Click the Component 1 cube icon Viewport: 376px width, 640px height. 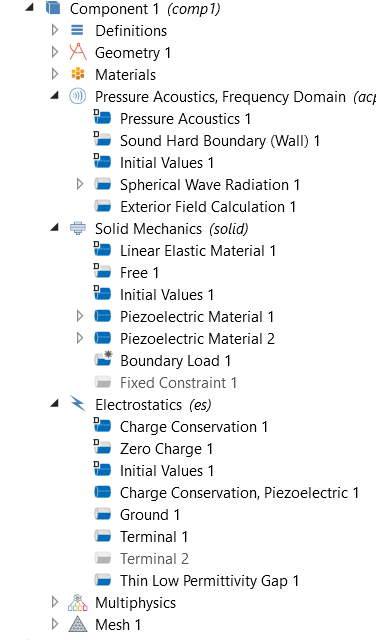53,8
